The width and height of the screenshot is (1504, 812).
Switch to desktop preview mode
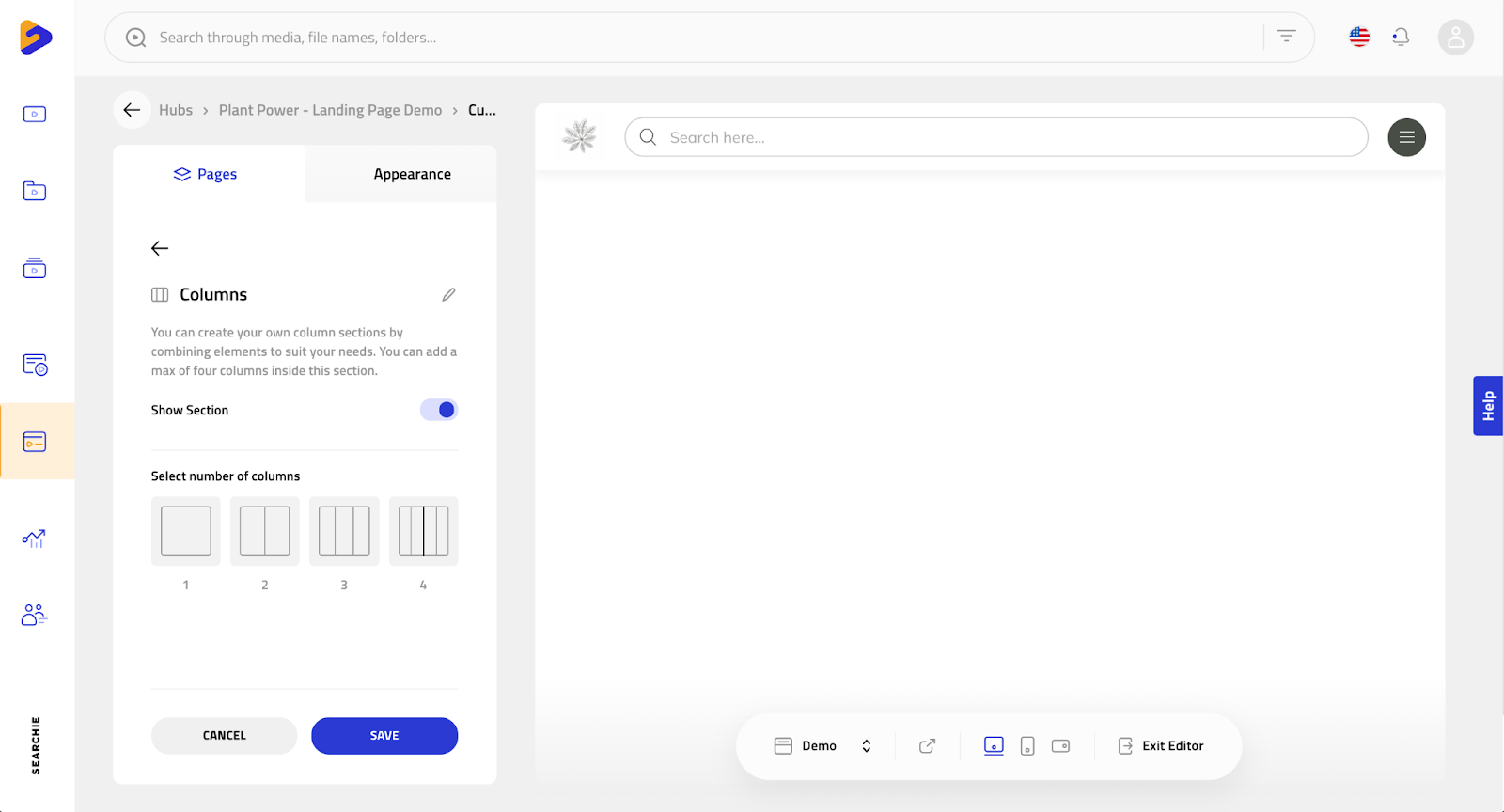click(x=994, y=745)
